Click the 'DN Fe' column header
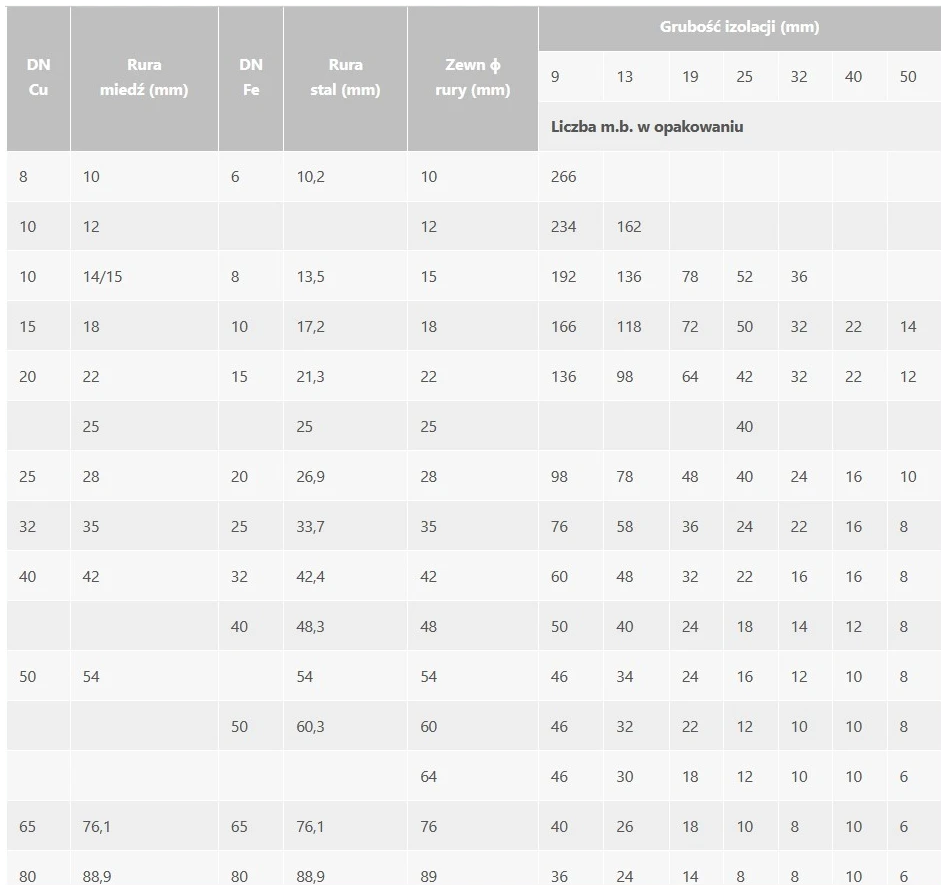The width and height of the screenshot is (946, 890). (x=251, y=77)
